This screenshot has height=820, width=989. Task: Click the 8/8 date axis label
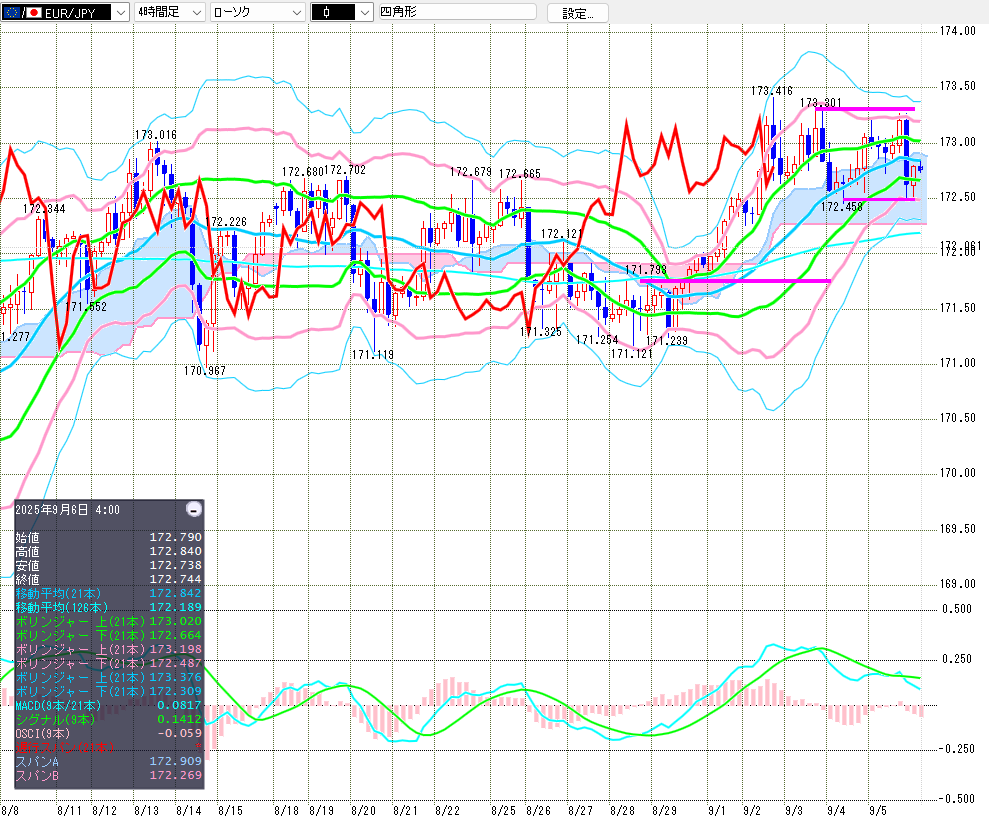[10, 811]
